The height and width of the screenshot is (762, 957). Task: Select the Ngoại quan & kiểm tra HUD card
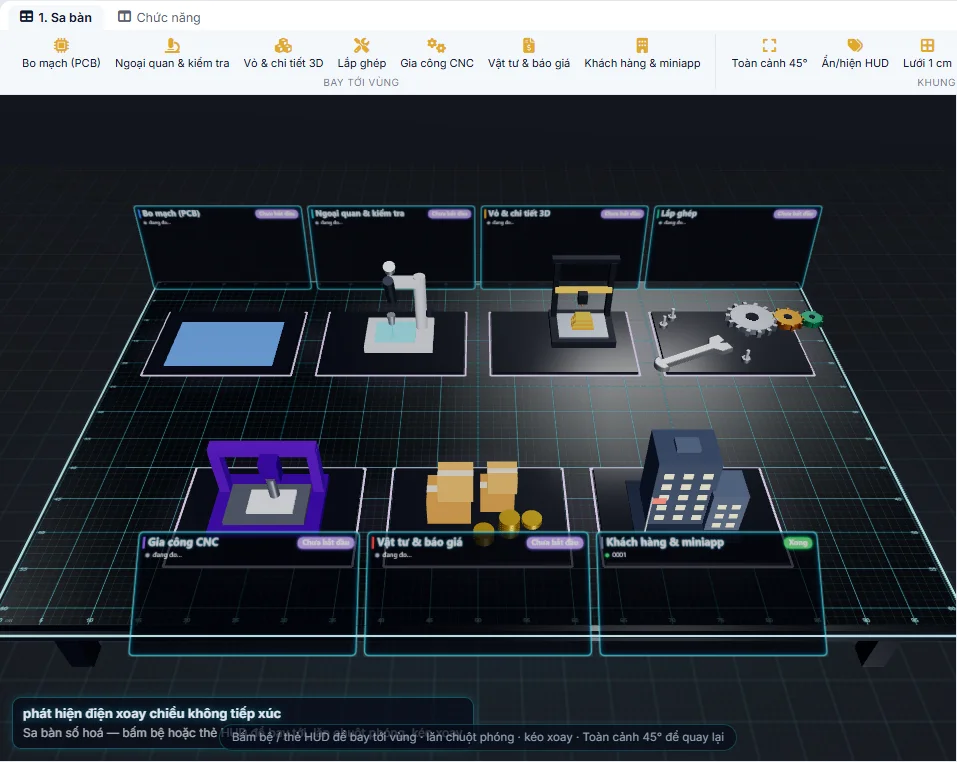click(x=392, y=246)
